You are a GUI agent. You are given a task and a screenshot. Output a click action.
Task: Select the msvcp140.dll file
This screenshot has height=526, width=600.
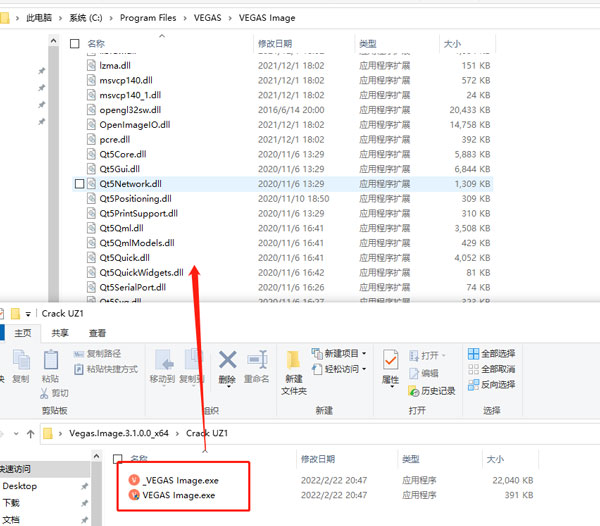(x=126, y=80)
